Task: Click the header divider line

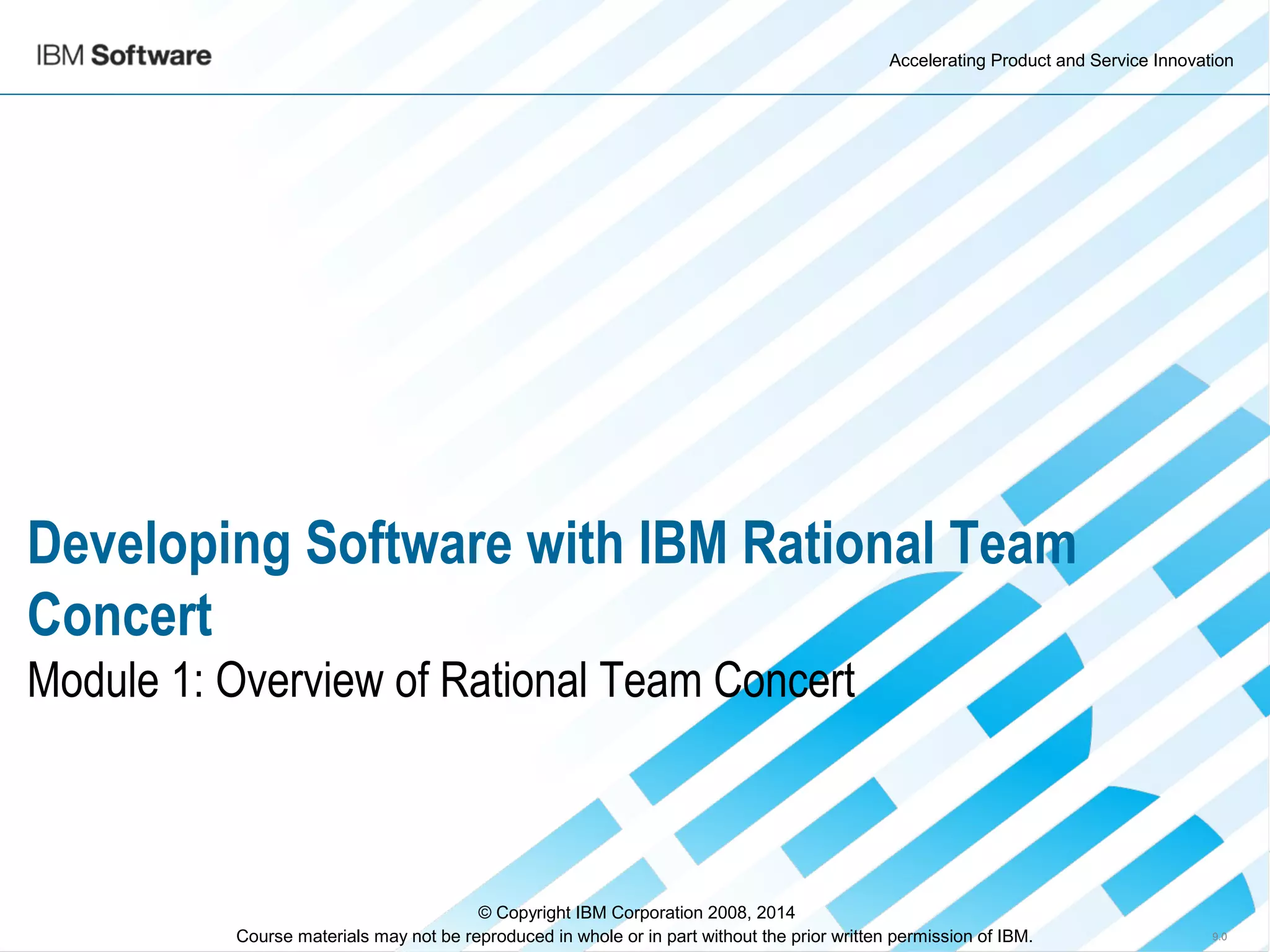Action: pos(635,94)
